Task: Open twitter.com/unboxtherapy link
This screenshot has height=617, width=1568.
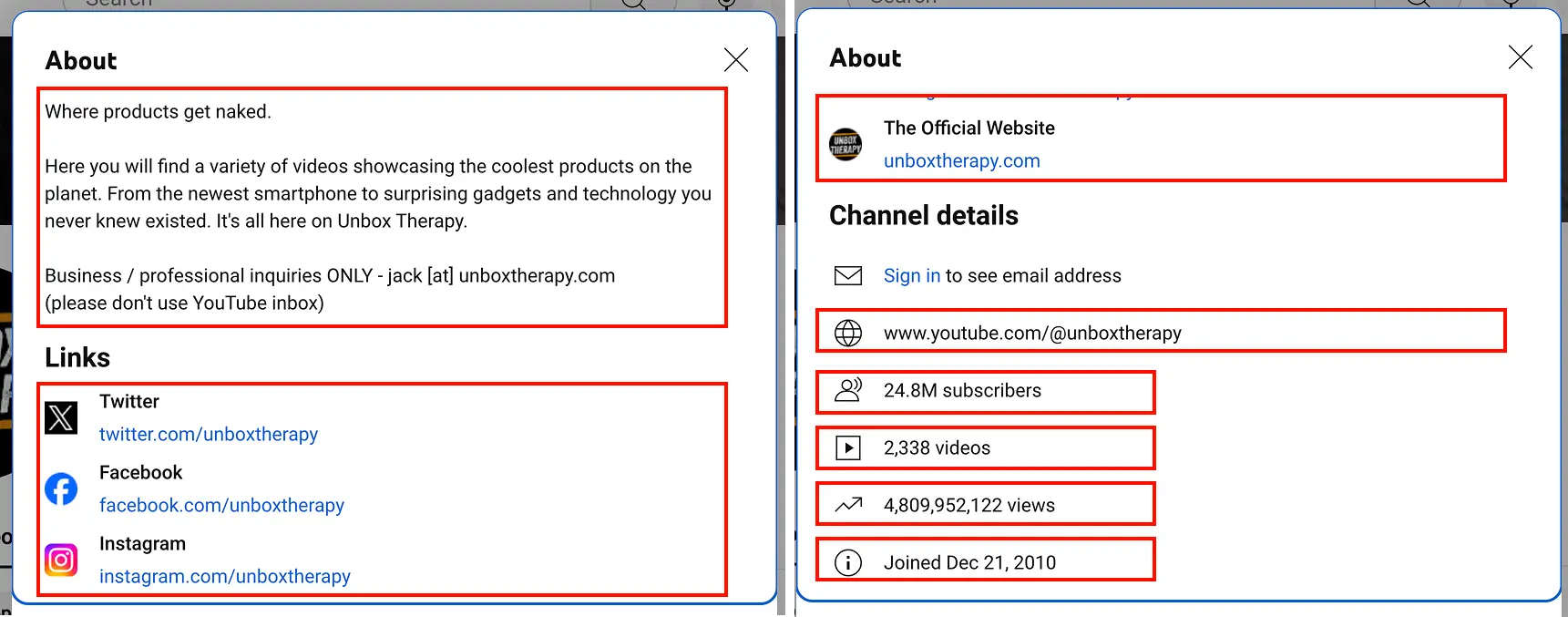Action: [x=209, y=434]
